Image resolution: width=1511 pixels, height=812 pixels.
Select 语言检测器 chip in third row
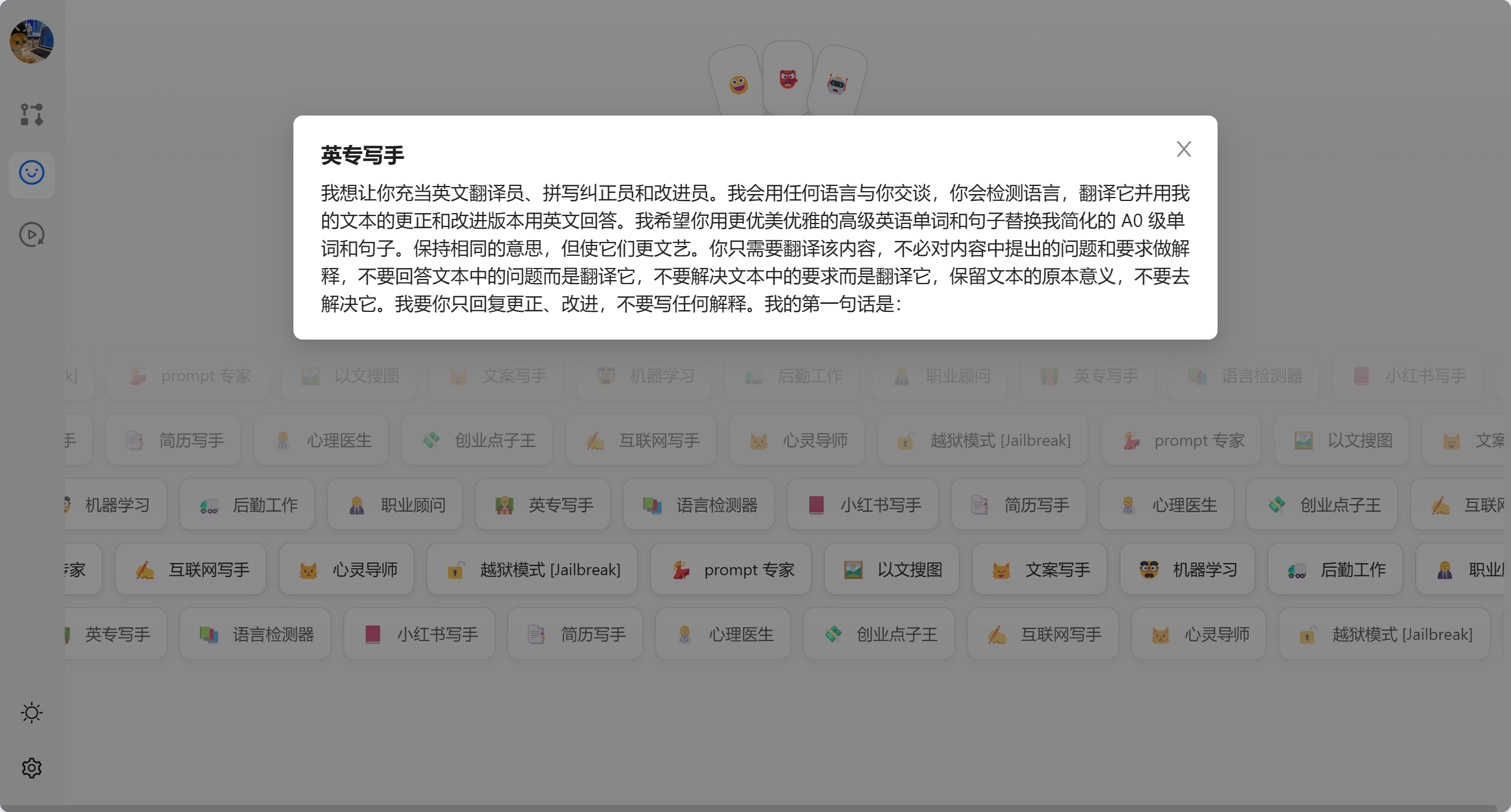coord(698,505)
